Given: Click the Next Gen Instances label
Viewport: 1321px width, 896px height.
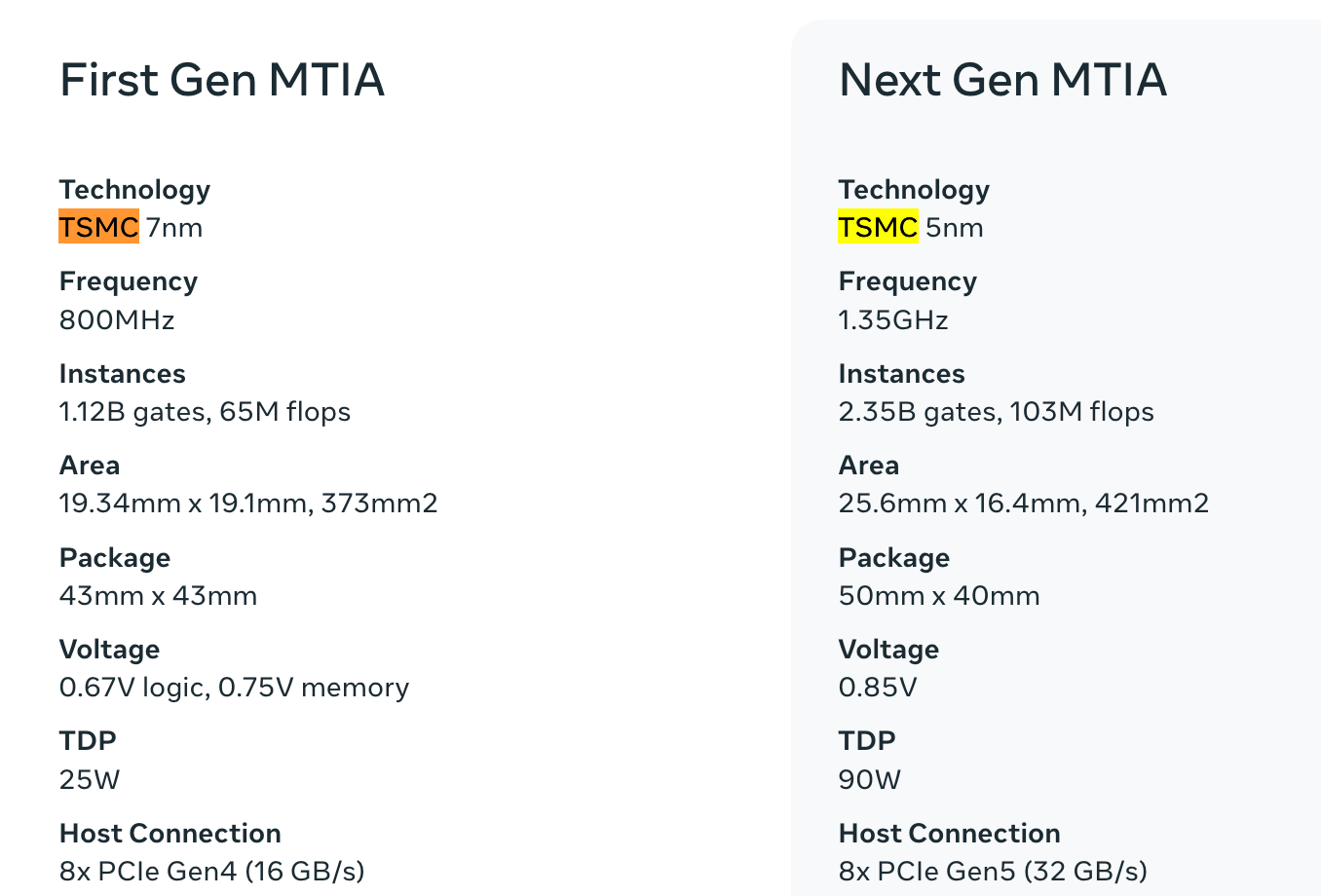Looking at the screenshot, I should point(901,374).
